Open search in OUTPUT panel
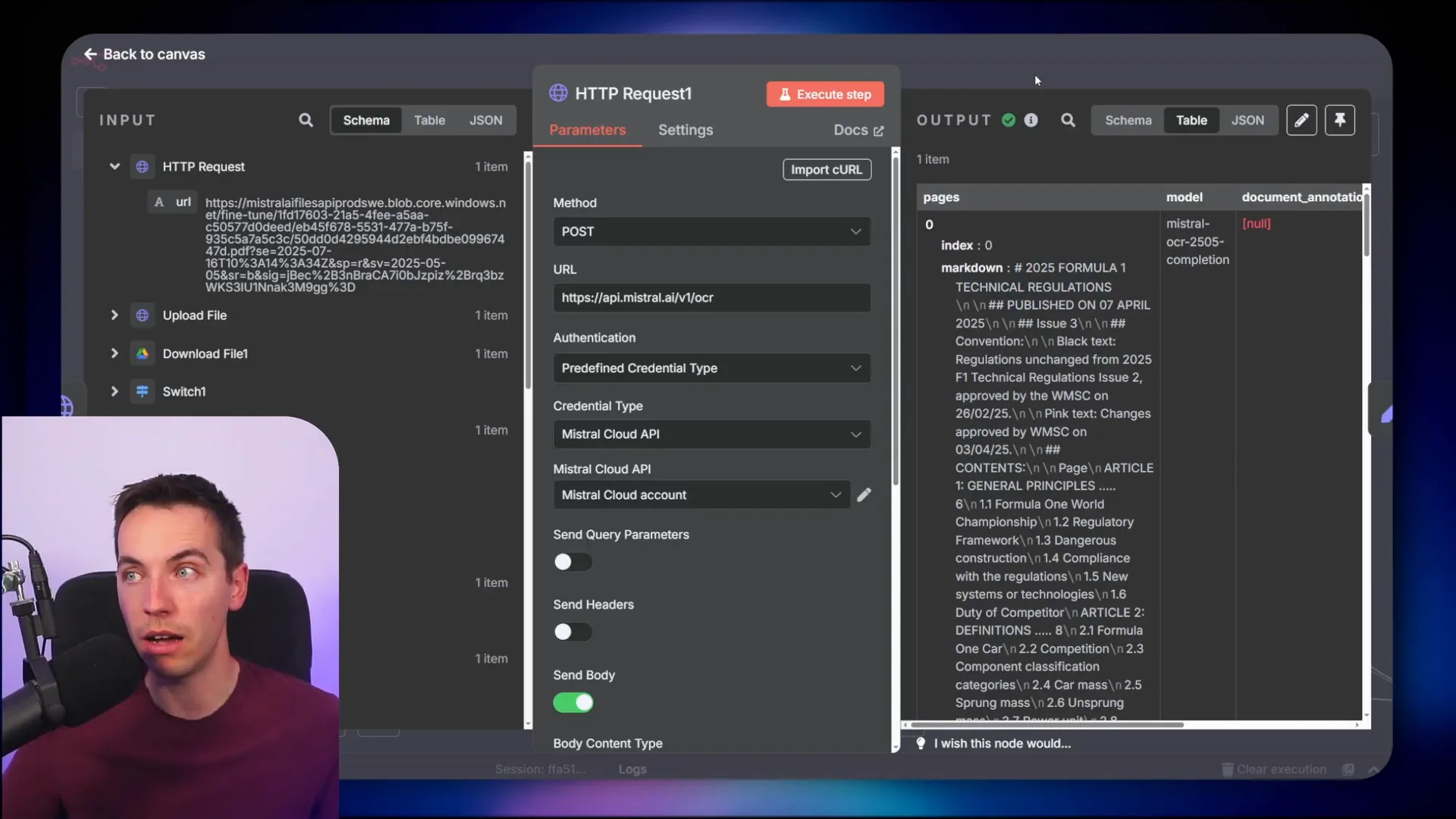 click(x=1068, y=120)
